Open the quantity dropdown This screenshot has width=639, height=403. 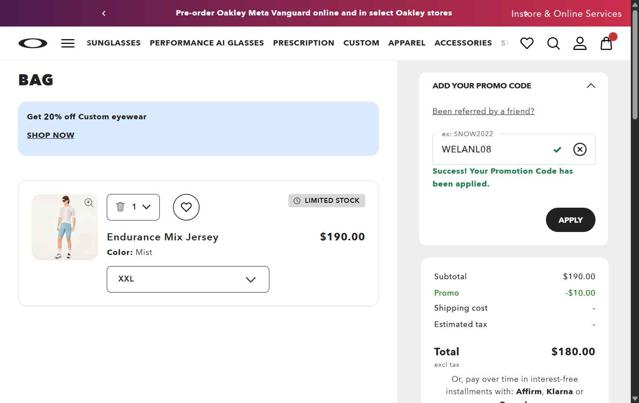pos(133,207)
